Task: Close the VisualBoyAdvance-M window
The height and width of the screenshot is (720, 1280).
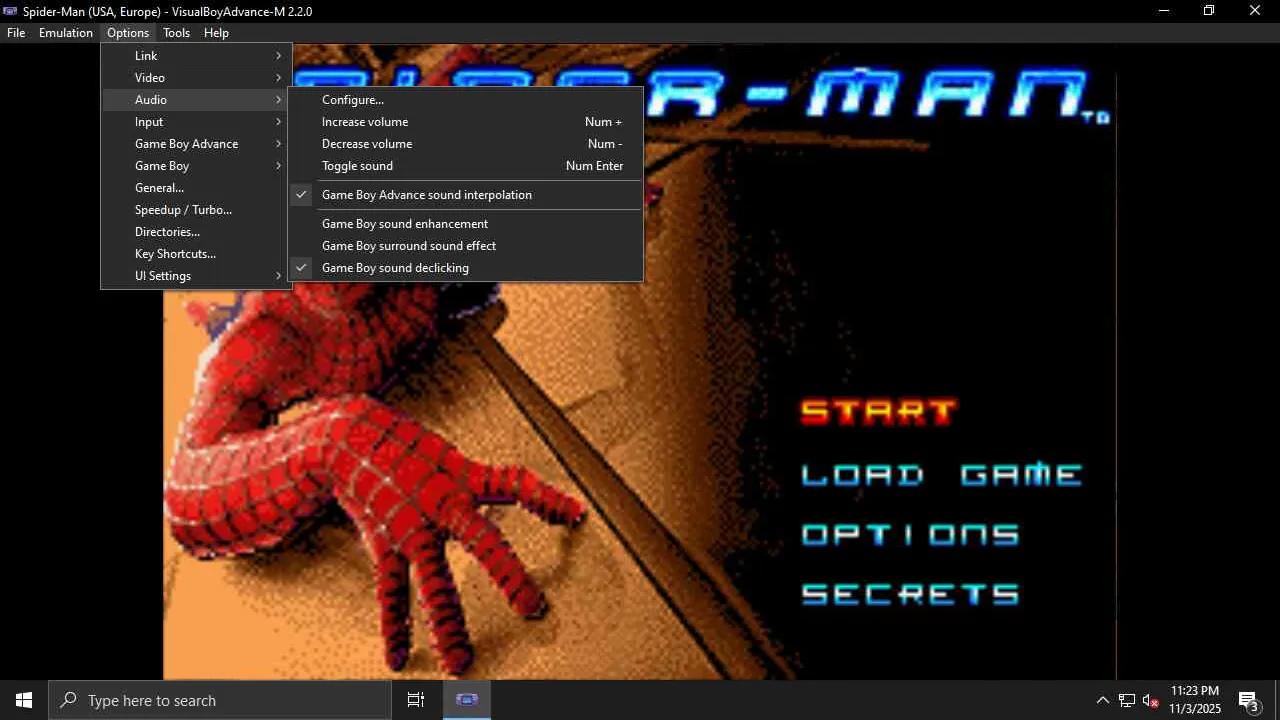Action: tap(1255, 11)
